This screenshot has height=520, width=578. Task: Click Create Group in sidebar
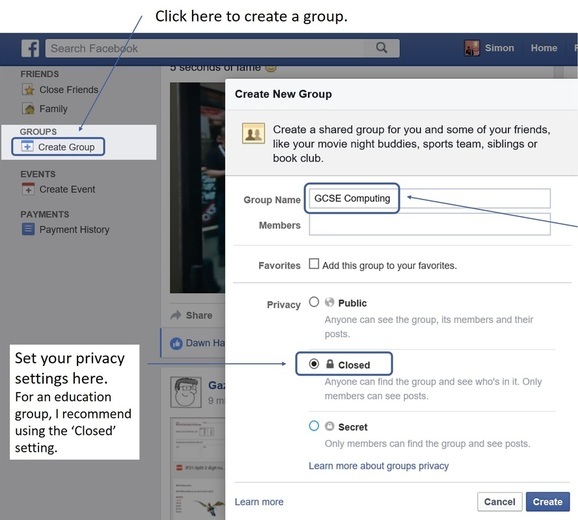coord(66,147)
